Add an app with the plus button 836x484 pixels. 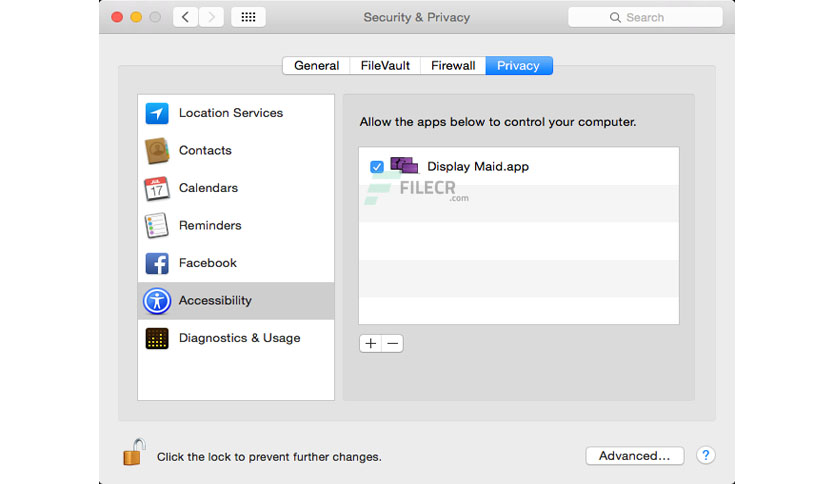pyautogui.click(x=371, y=343)
